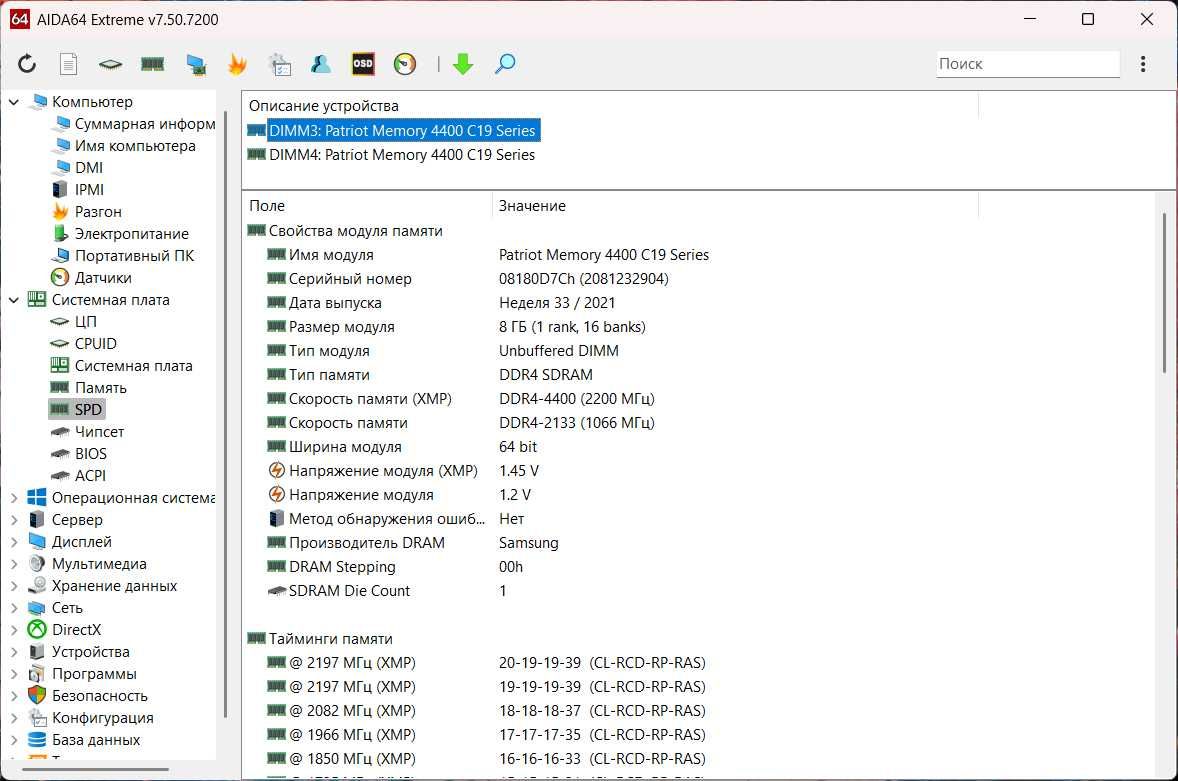Open the OSD panel icon
1178x781 pixels.
pyautogui.click(x=363, y=64)
